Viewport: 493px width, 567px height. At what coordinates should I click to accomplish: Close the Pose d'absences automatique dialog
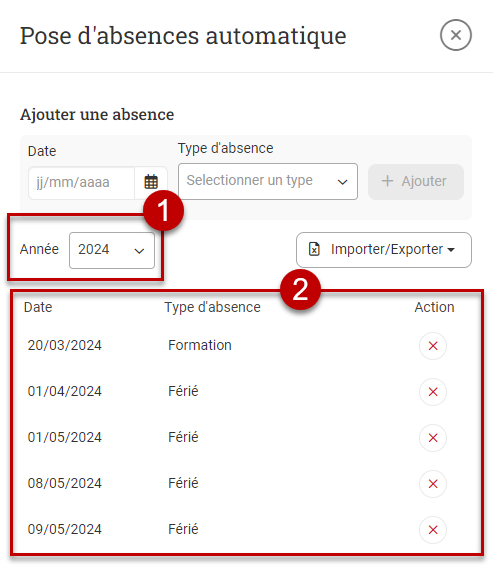pyautogui.click(x=455, y=35)
